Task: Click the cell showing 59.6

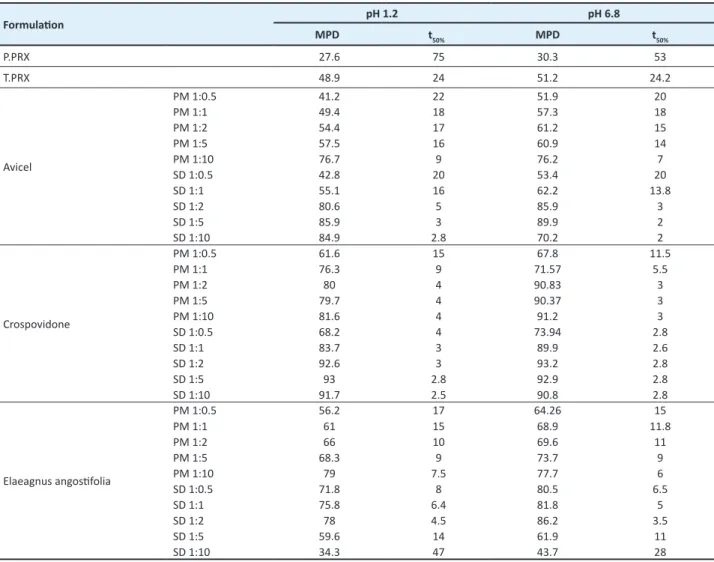Action: [329, 536]
